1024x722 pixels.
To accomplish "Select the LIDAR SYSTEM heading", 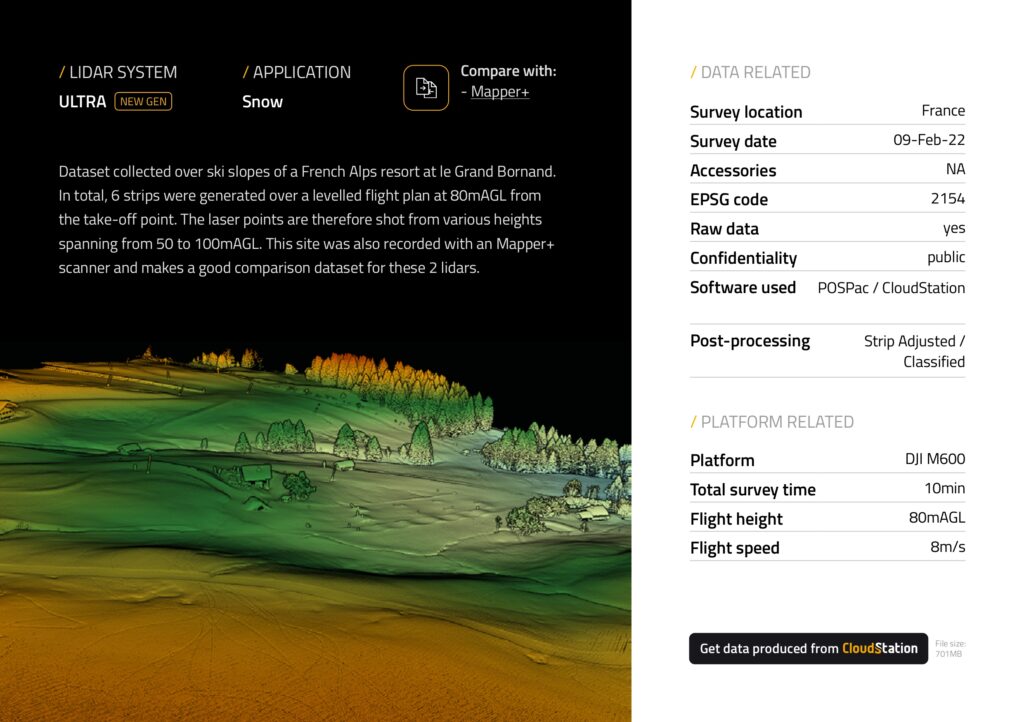I will point(118,72).
